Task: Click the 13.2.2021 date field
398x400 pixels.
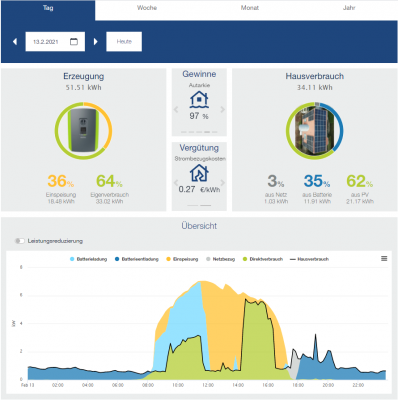Action: click(55, 42)
